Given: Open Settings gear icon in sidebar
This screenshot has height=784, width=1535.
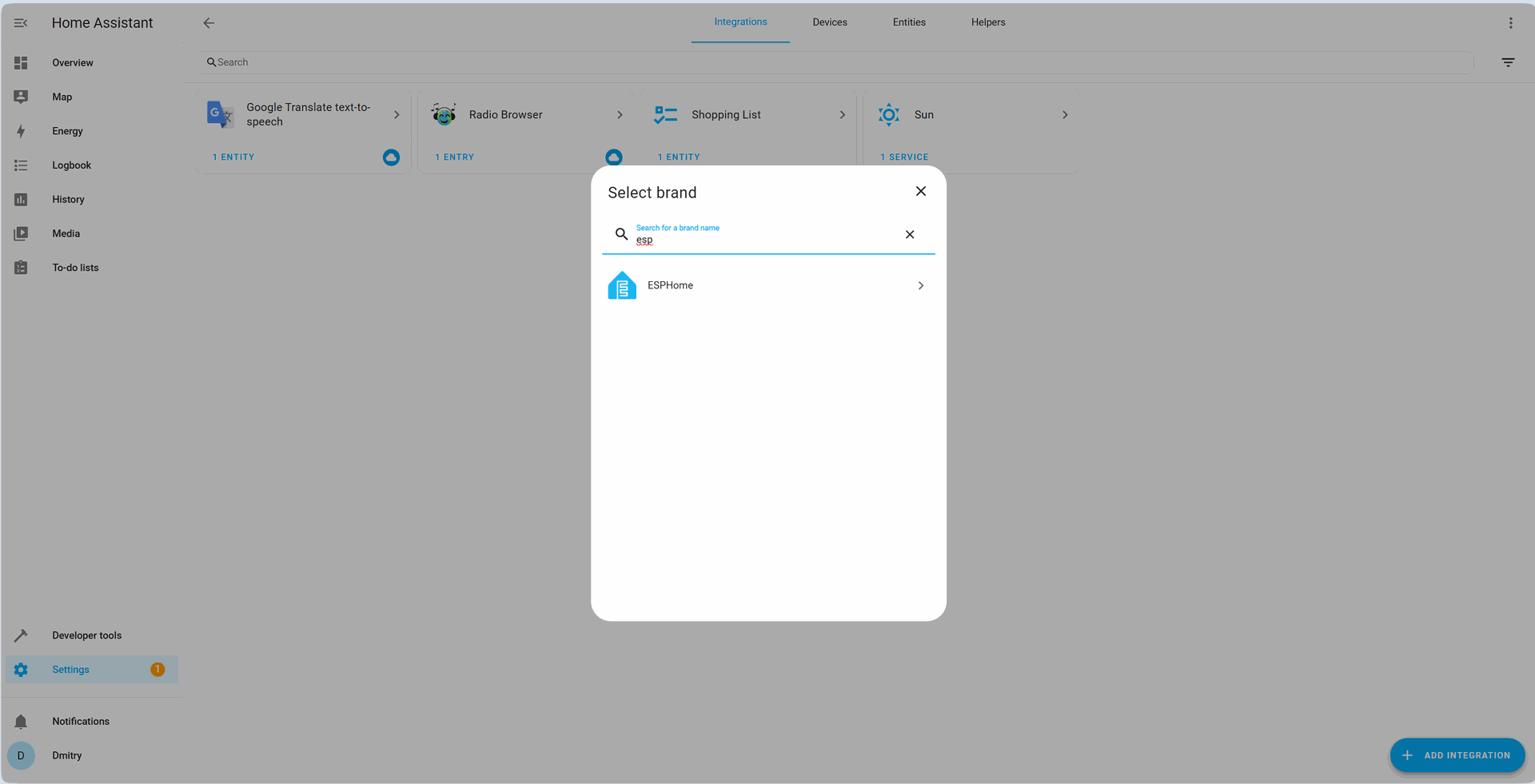Looking at the screenshot, I should 21,670.
